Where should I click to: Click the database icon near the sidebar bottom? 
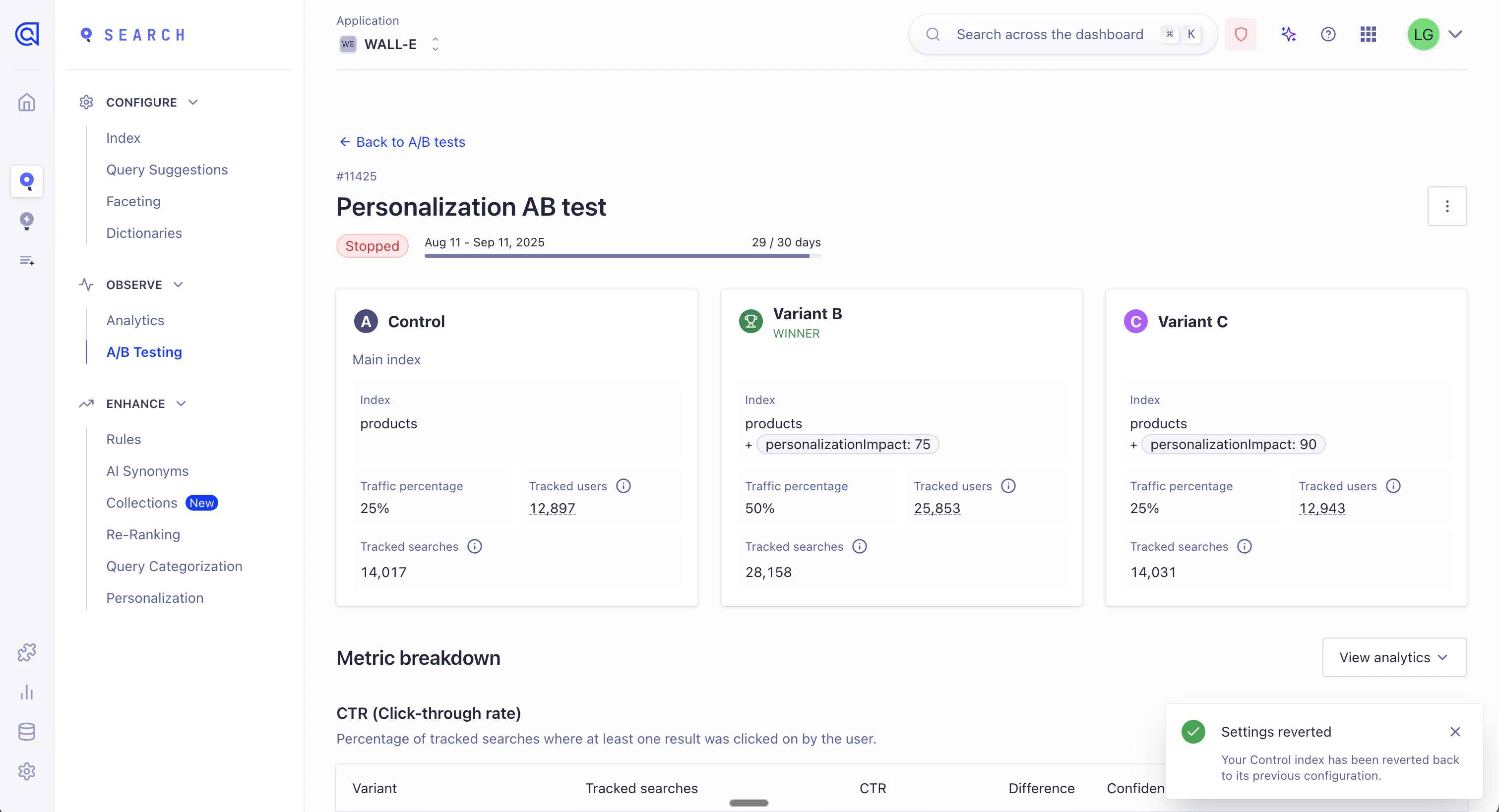(x=27, y=731)
